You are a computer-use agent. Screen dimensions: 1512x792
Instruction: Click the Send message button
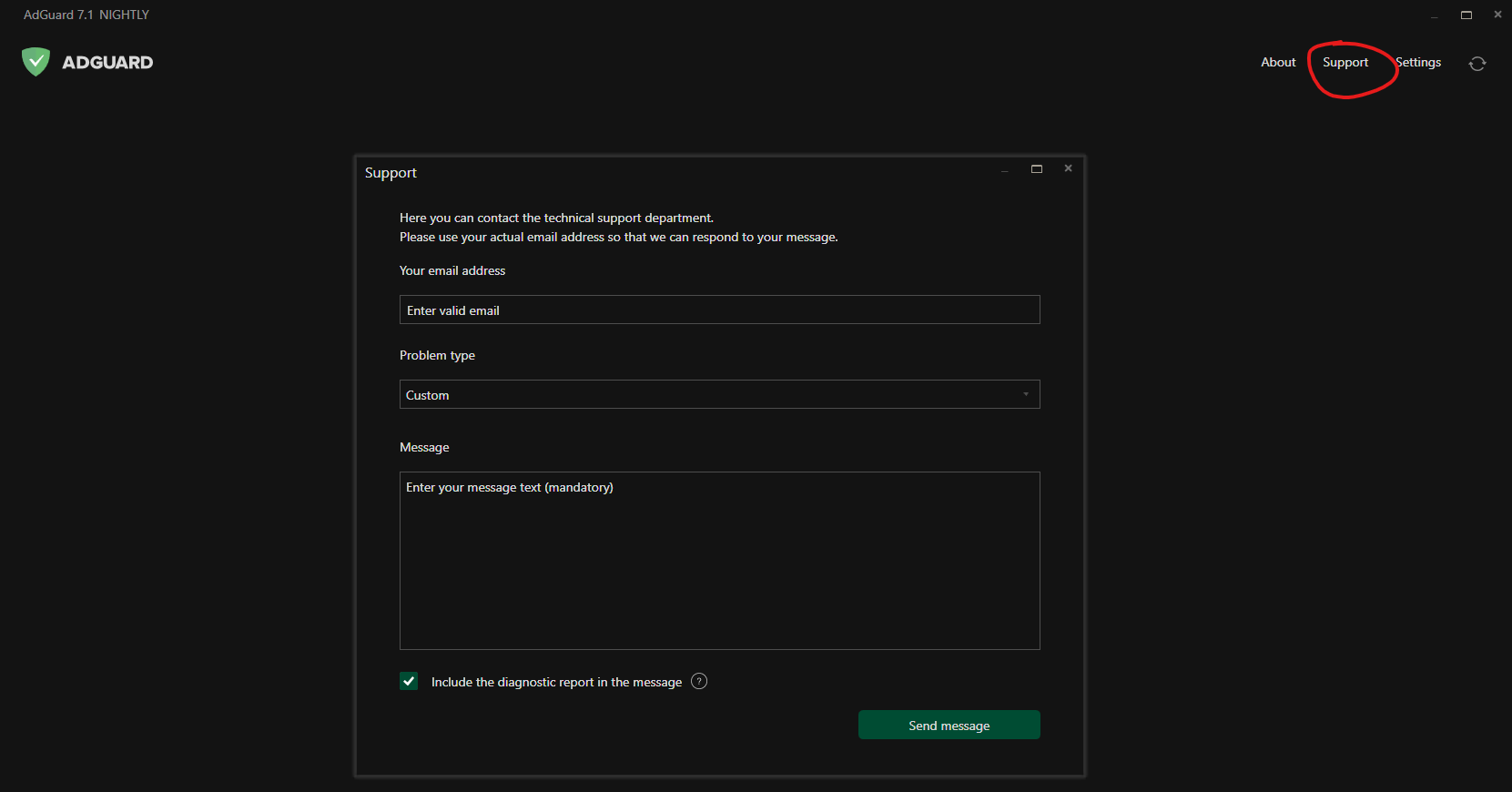click(949, 725)
